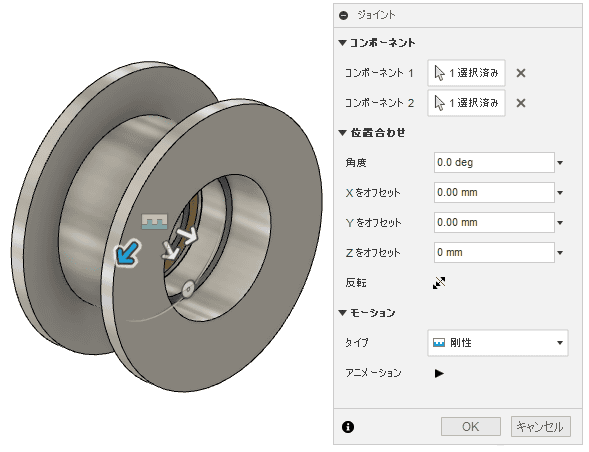
Task: Collapse the ジョイント dialog with minus icon
Action: pos(343,15)
